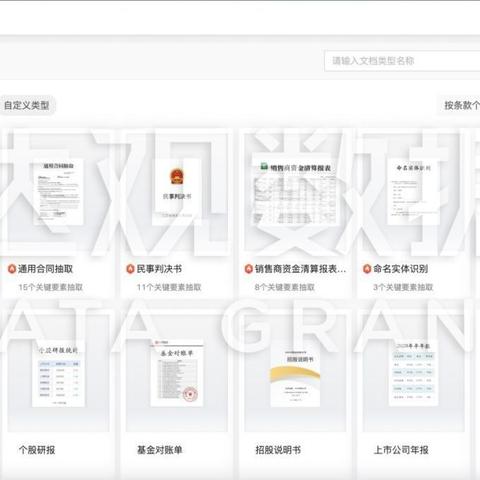Image resolution: width=480 pixels, height=480 pixels.
Task: Click the 上市公司年报 title
Action: click(x=401, y=450)
